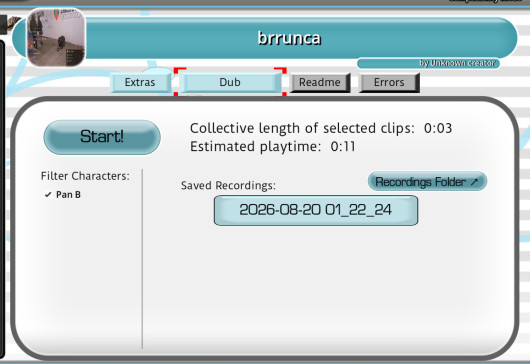Click the brrunca title text

coord(289,38)
